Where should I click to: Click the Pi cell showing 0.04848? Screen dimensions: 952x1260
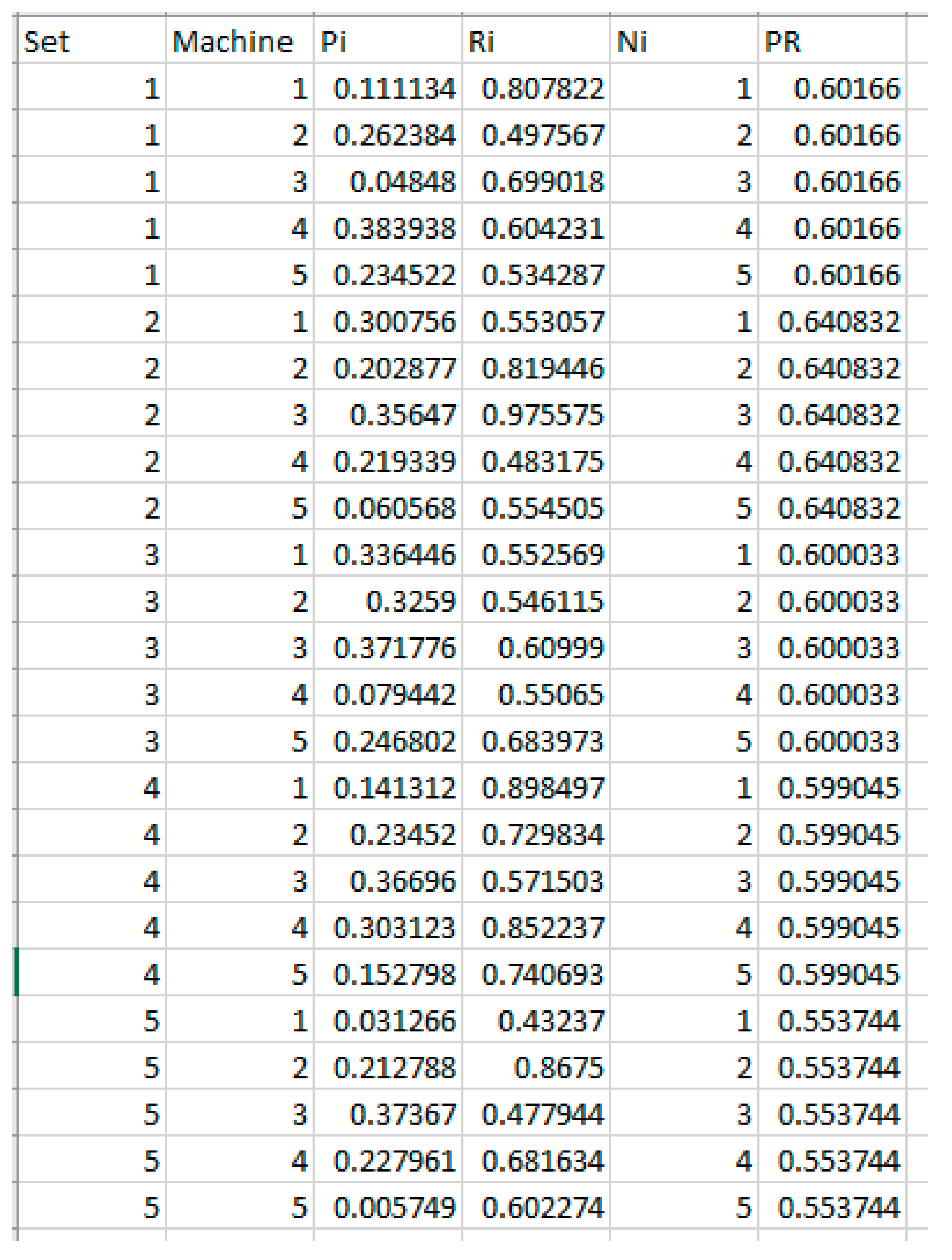[402, 181]
